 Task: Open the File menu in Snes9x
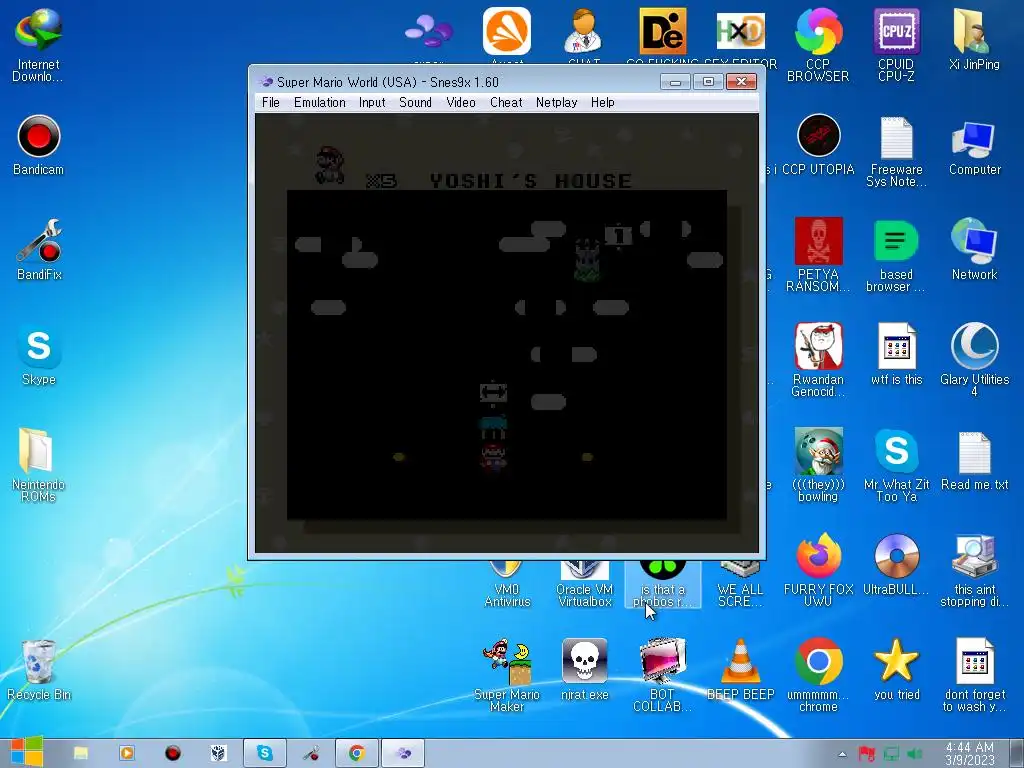[x=270, y=103]
